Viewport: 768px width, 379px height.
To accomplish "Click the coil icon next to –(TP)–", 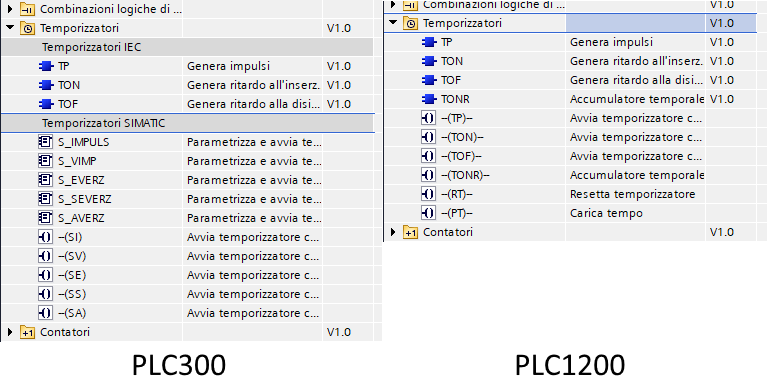I will [x=428, y=118].
